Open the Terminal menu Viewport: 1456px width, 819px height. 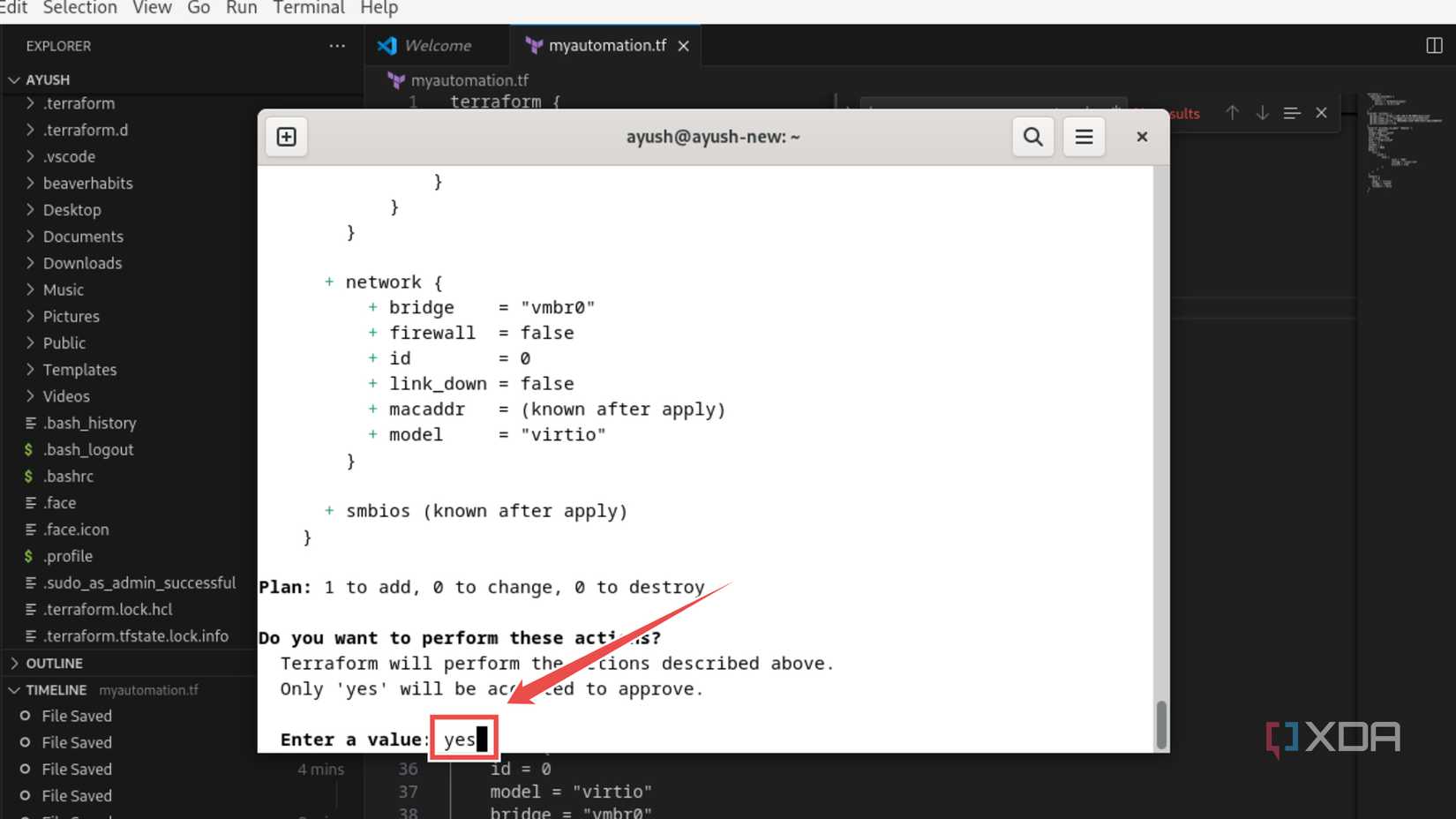pyautogui.click(x=307, y=8)
